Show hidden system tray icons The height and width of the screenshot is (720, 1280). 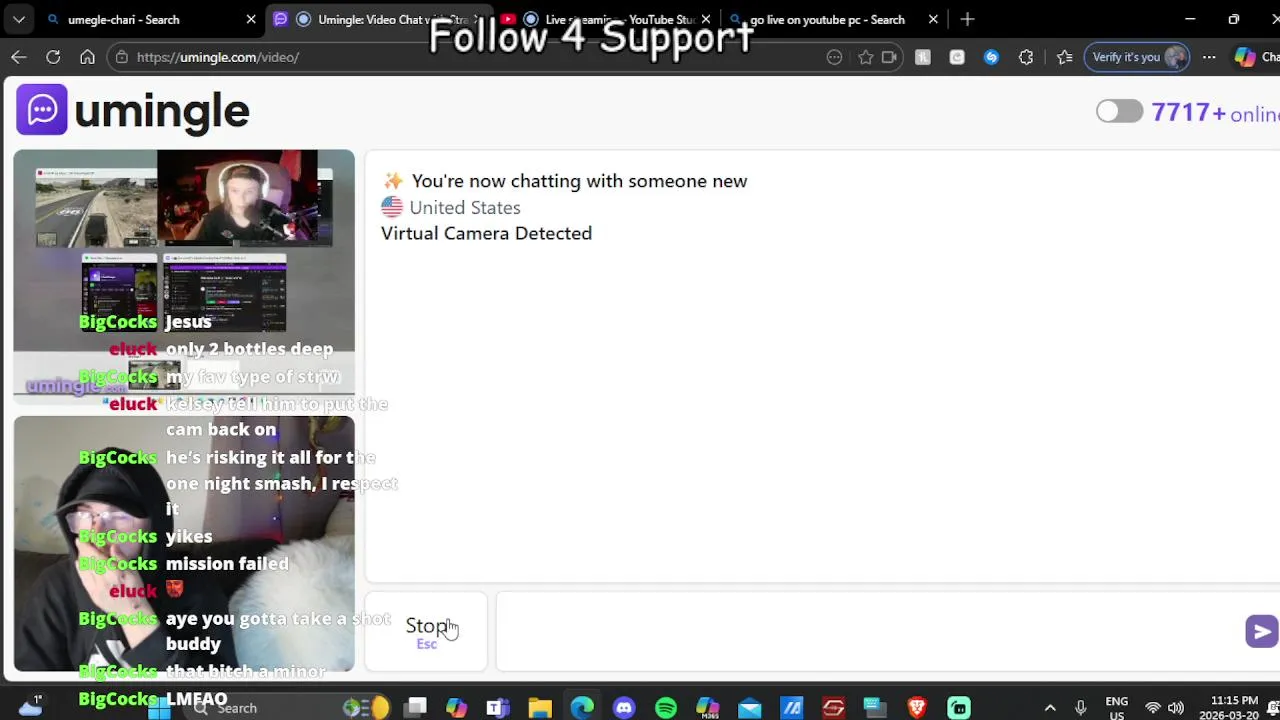tap(1050, 708)
